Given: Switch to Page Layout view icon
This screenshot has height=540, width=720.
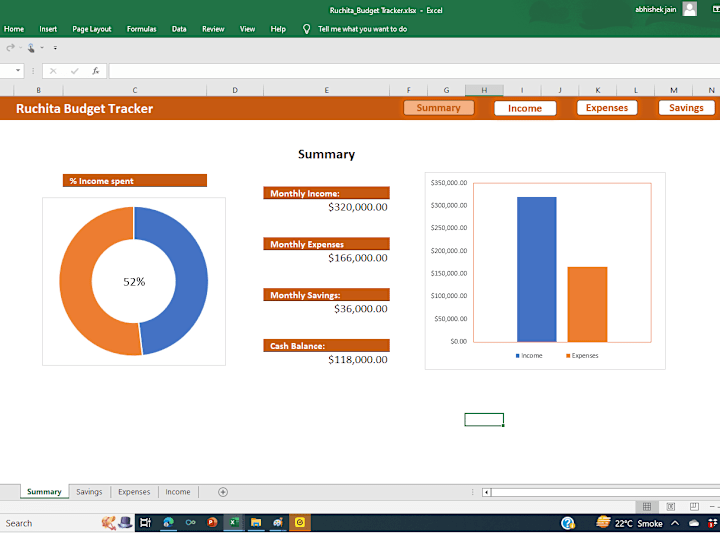Looking at the screenshot, I should tap(671, 506).
